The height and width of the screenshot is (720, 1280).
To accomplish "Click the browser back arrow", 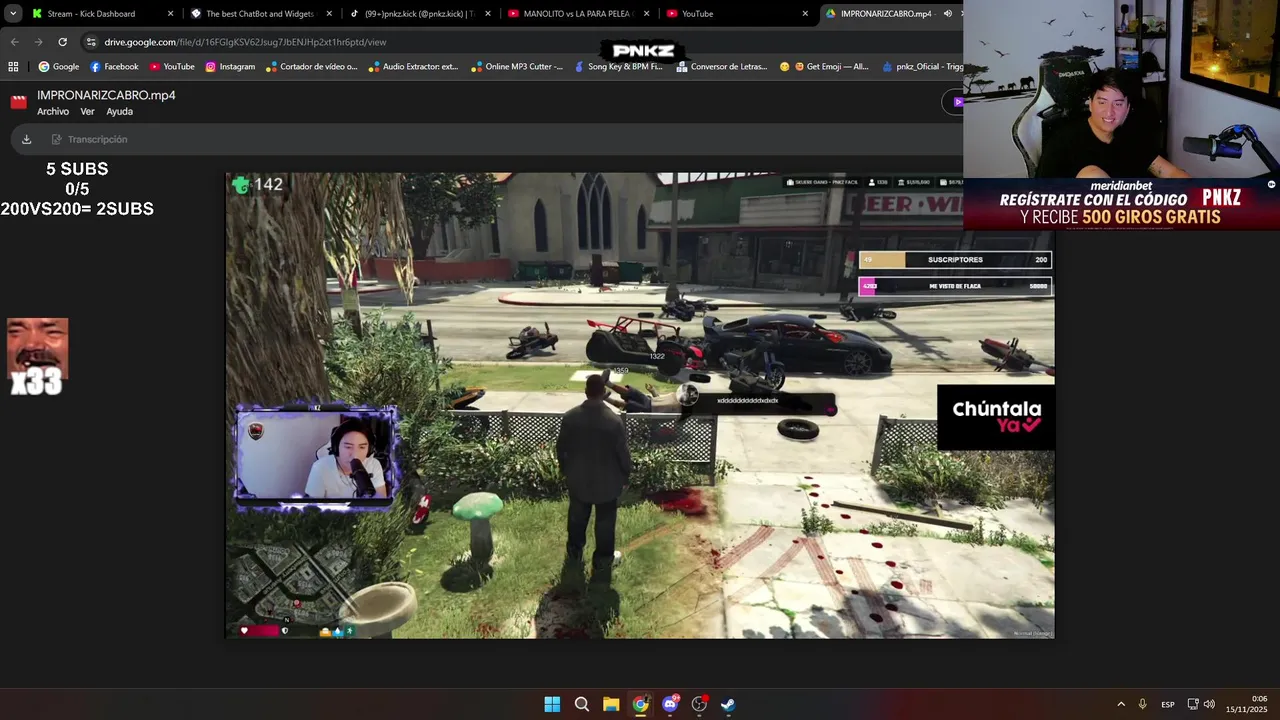I will click(x=14, y=42).
